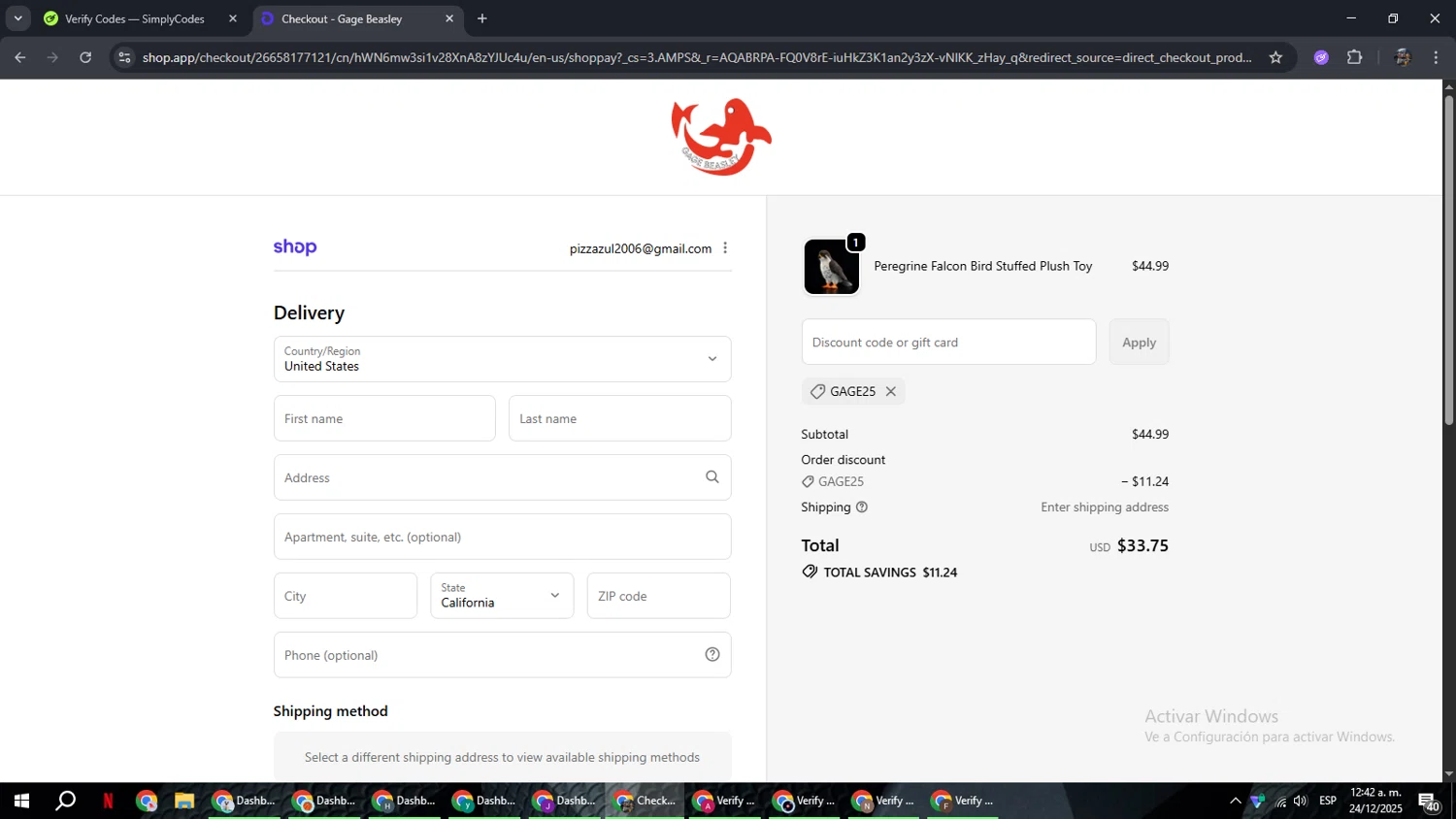Click the pizzazul2006@gmail.com account email
1456x819 pixels.
641,248
